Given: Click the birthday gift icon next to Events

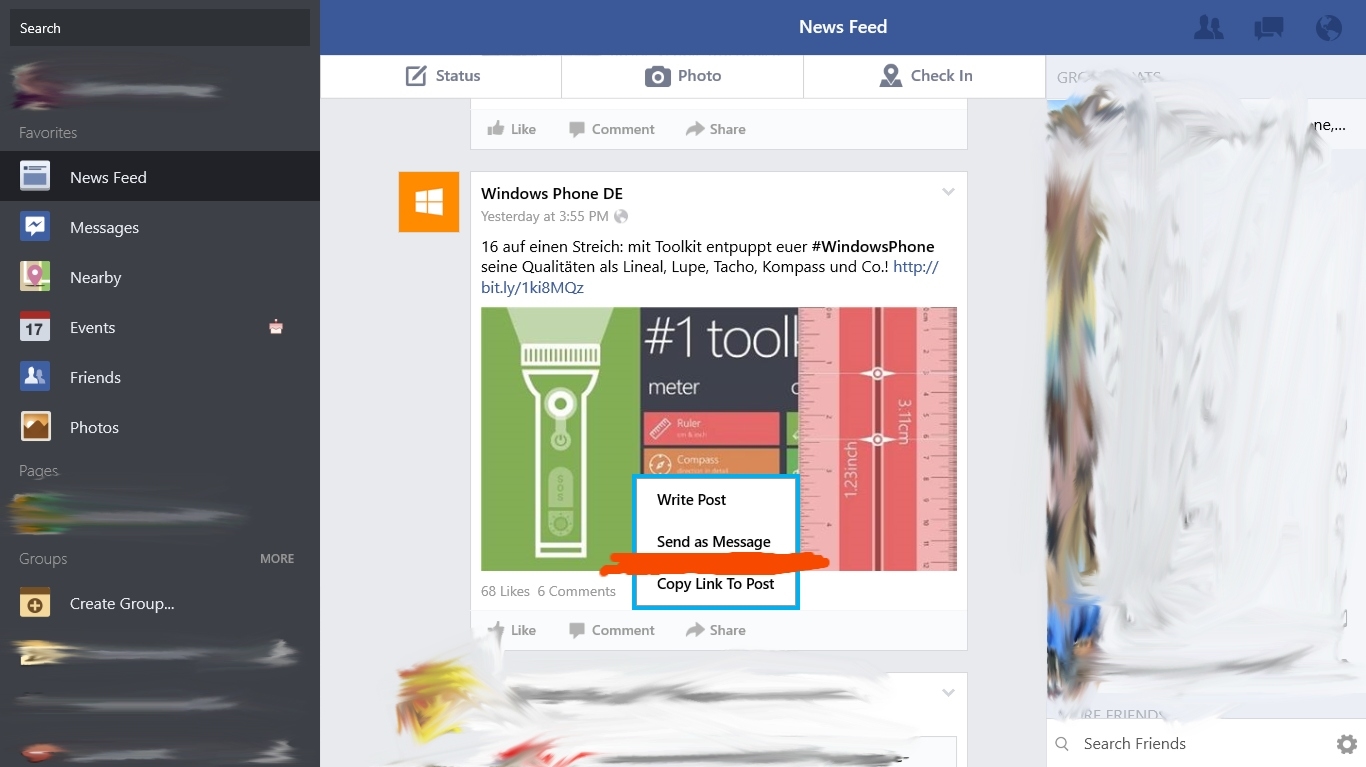Looking at the screenshot, I should (x=277, y=326).
